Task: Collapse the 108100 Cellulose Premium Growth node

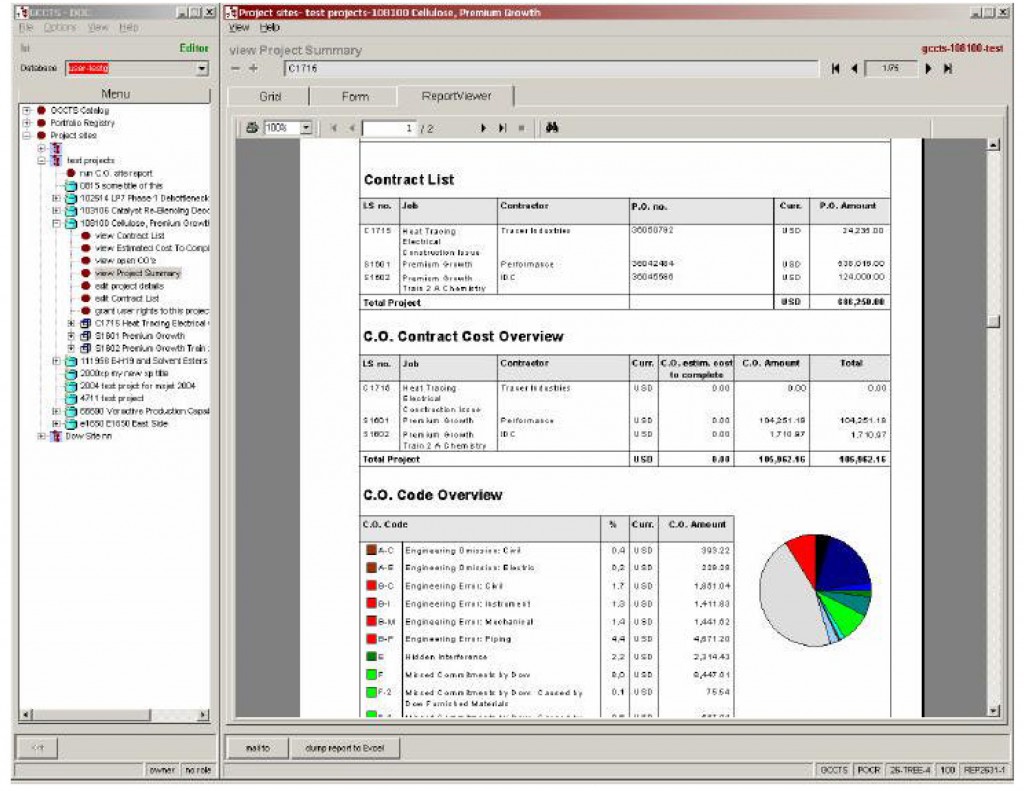Action: coord(56,224)
